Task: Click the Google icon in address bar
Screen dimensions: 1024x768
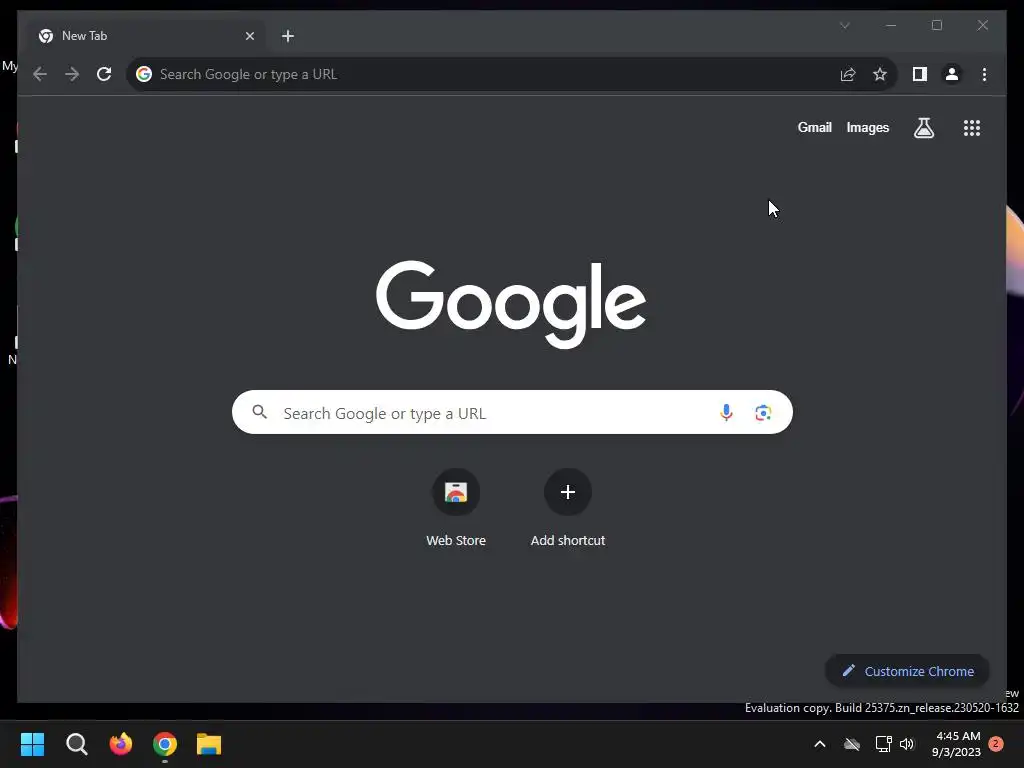Action: [144, 74]
